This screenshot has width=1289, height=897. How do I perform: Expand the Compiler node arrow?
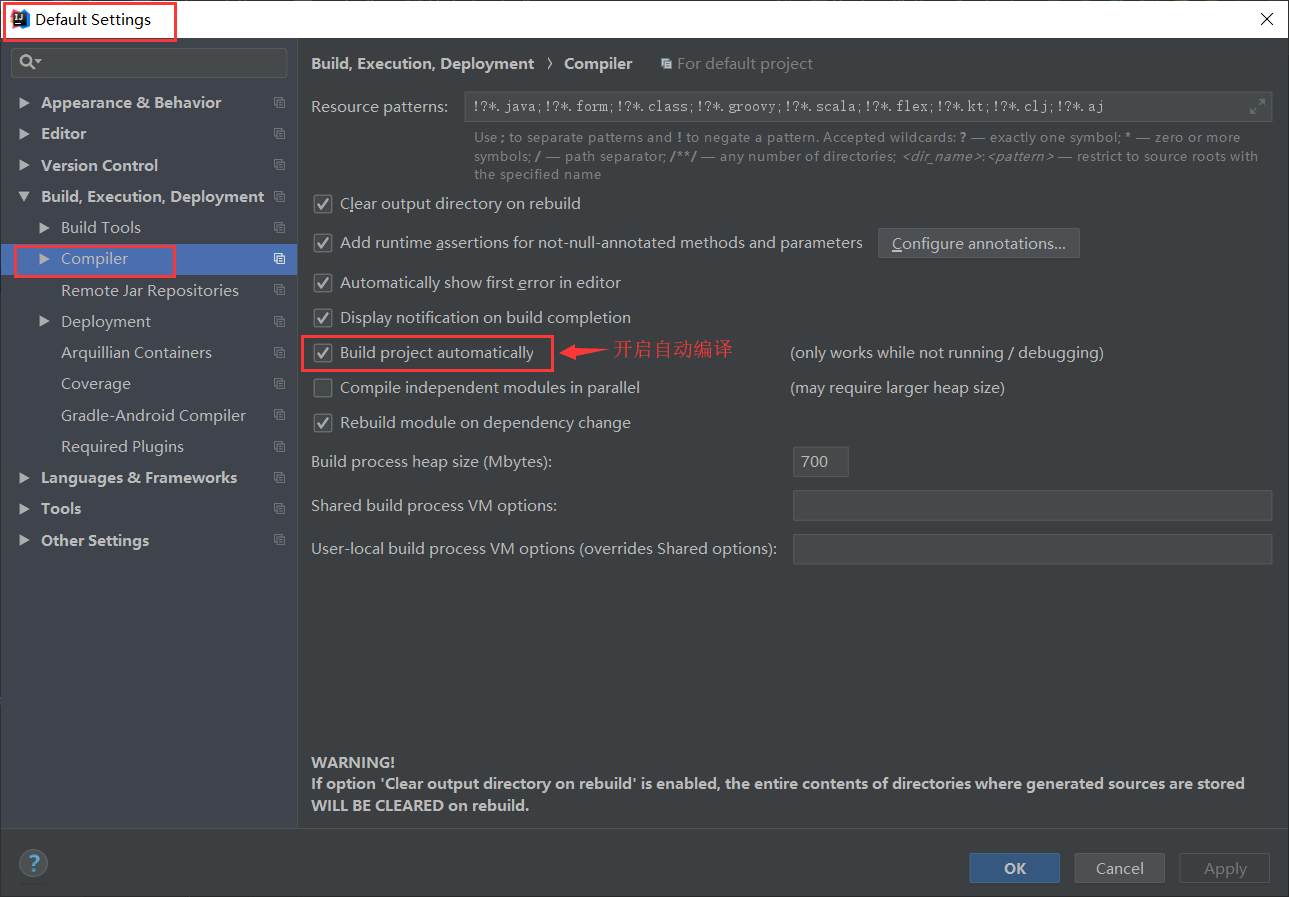pyautogui.click(x=45, y=259)
